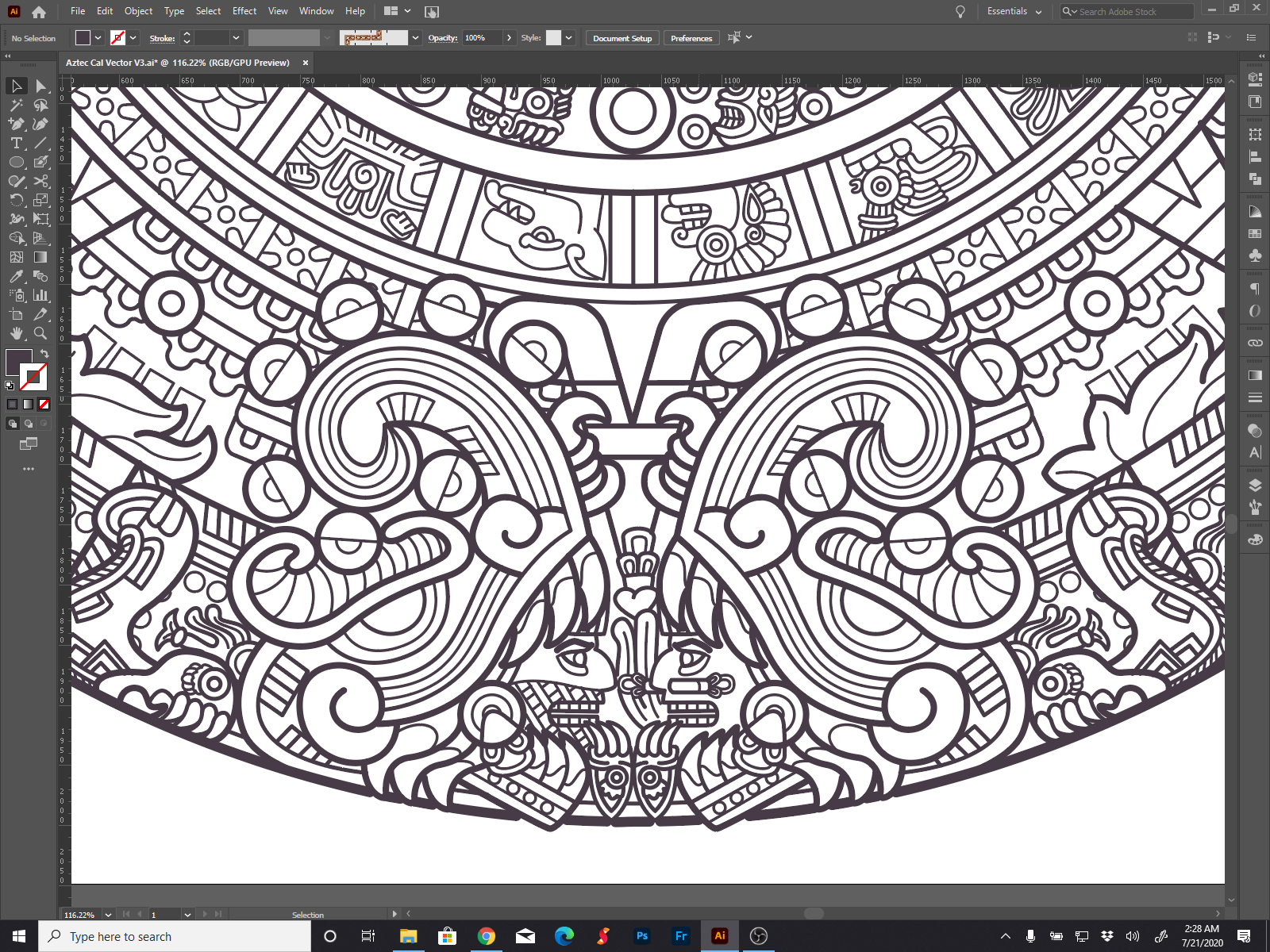The width and height of the screenshot is (1270, 952).
Task: Swap fill and stroke arrows
Action: [x=44, y=354]
